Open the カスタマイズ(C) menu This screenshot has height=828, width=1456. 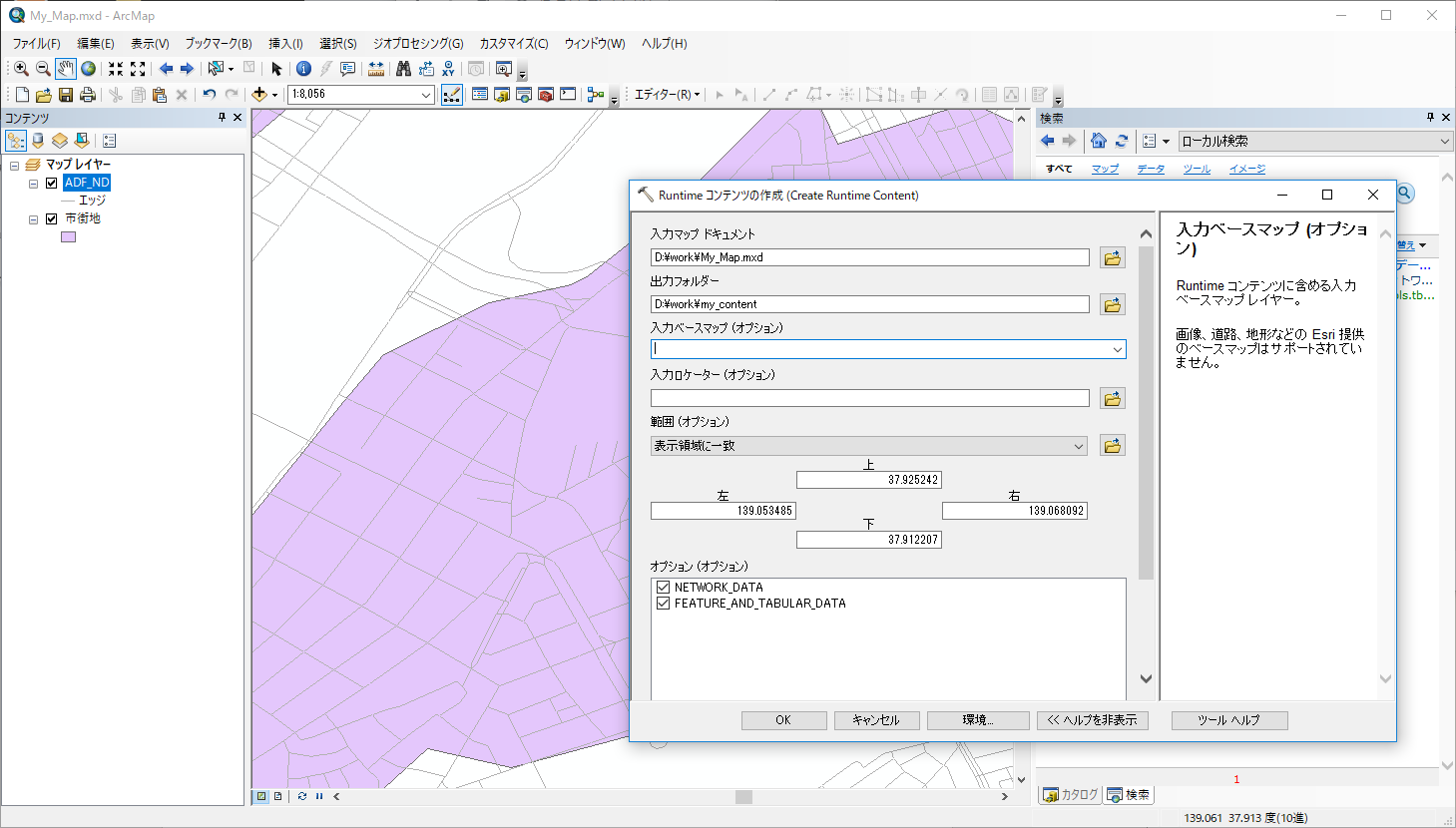pyautogui.click(x=514, y=43)
